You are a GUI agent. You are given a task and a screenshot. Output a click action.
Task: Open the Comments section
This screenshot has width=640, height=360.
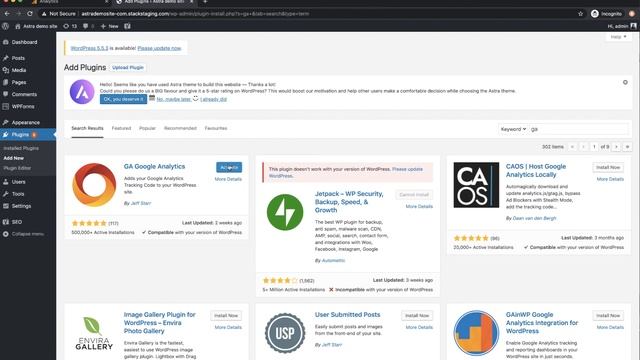coord(24,94)
